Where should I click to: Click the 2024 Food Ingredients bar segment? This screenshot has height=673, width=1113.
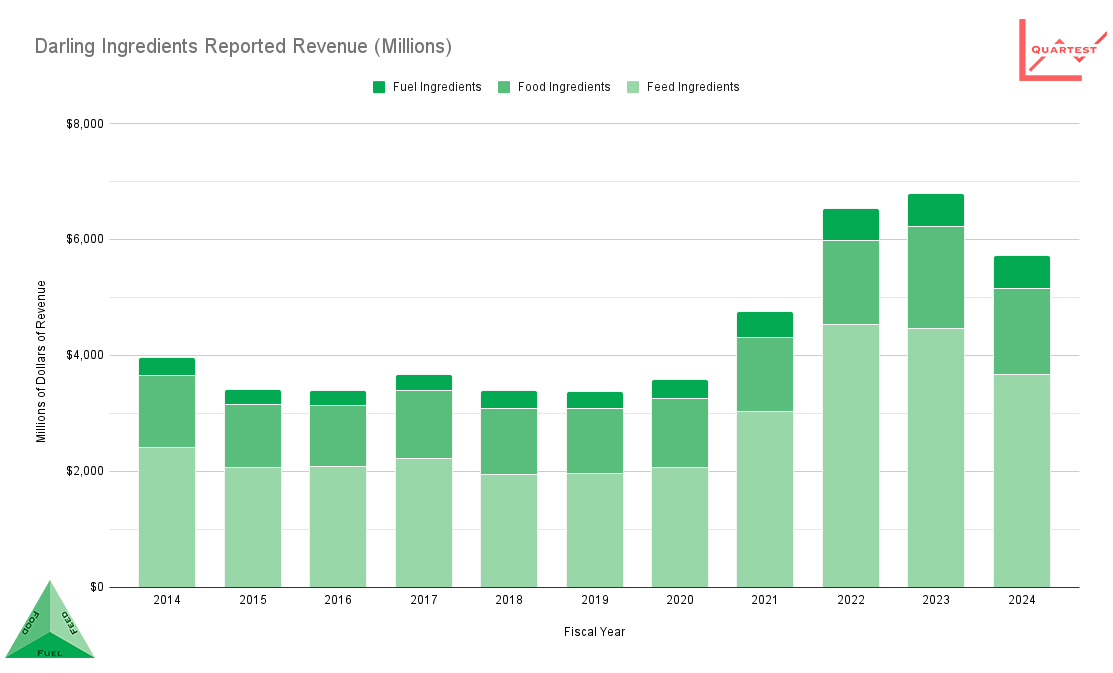point(1022,332)
